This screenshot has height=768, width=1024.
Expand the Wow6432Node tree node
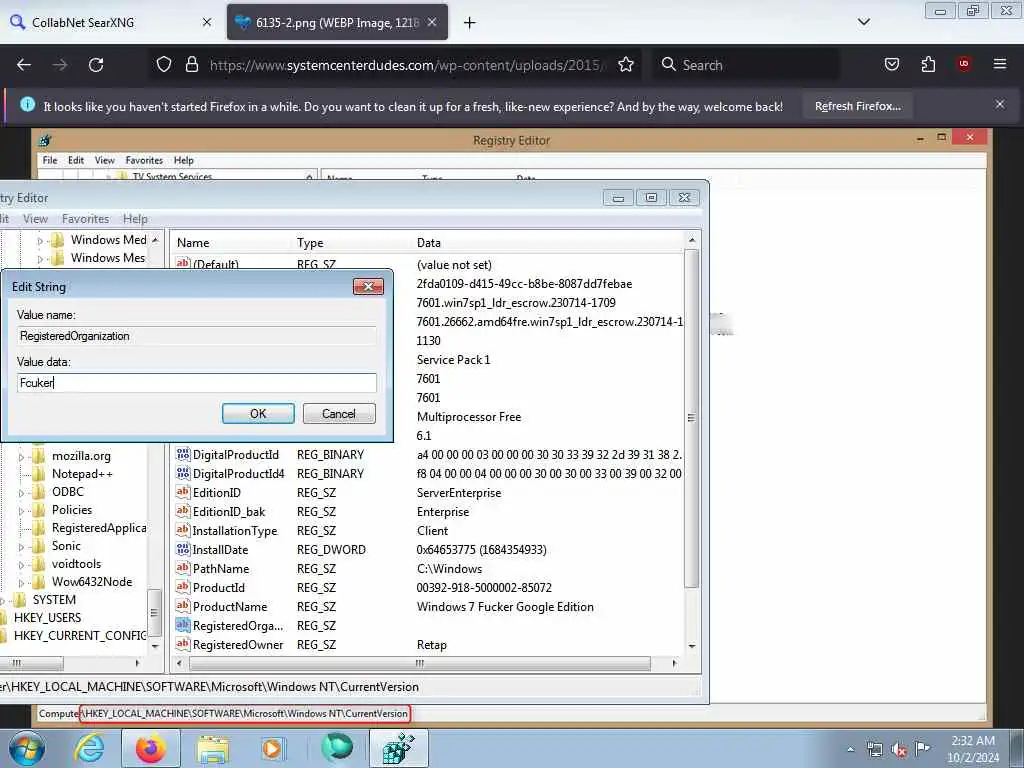click(22, 583)
